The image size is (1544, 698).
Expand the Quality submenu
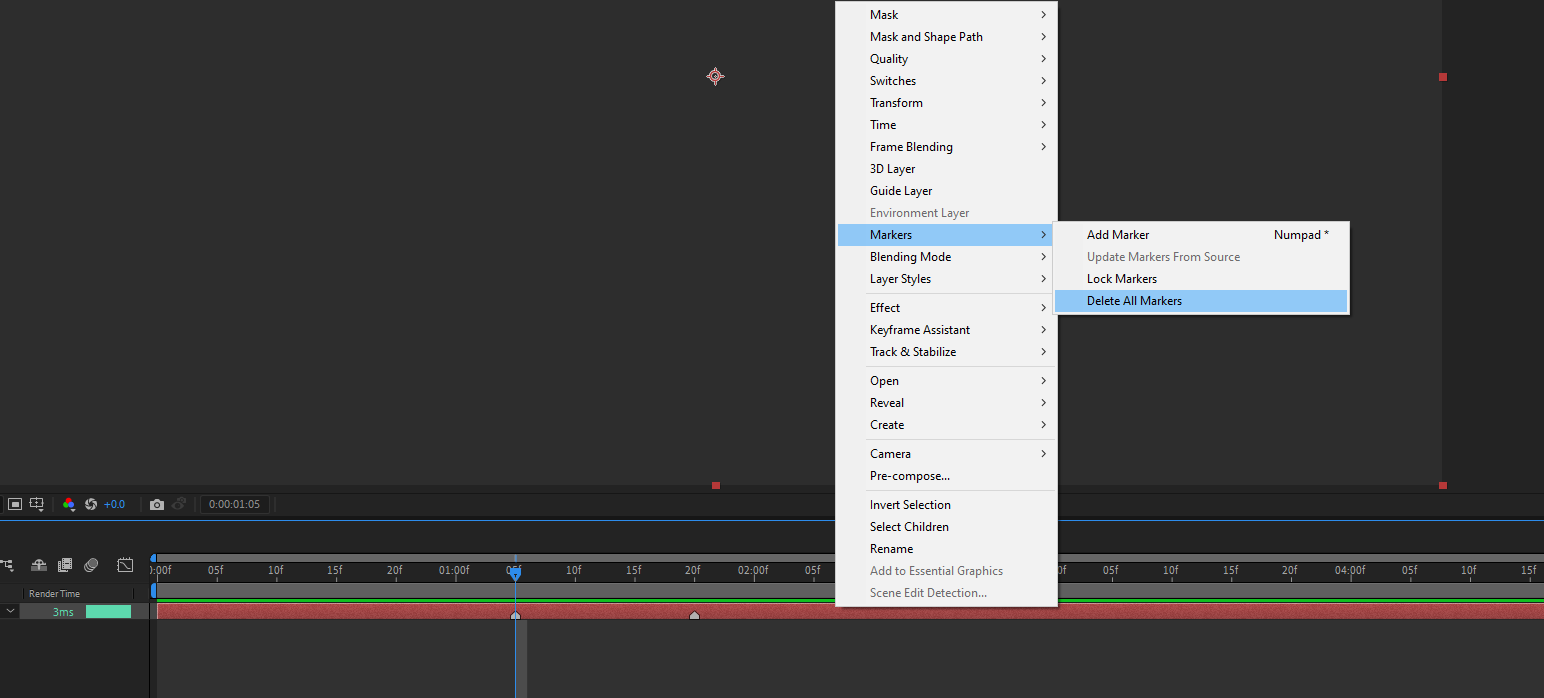click(x=889, y=58)
